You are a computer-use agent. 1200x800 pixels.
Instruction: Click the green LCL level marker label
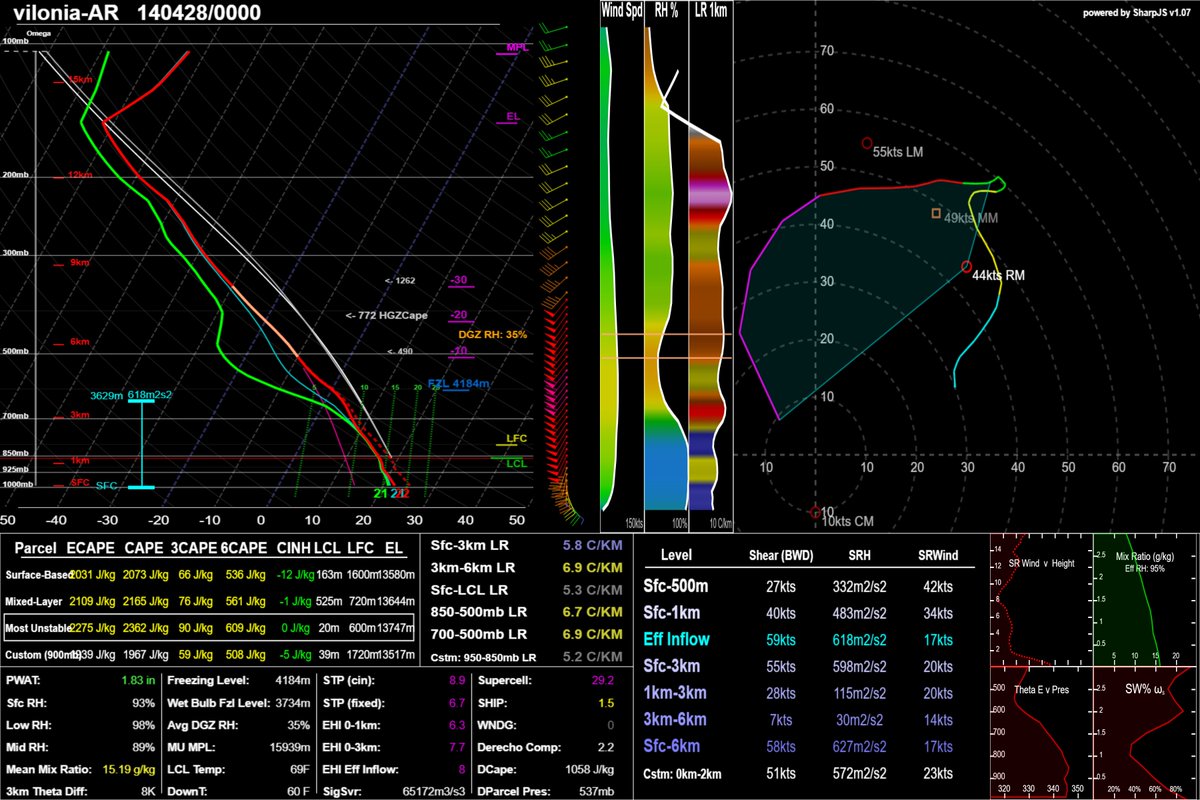click(x=516, y=463)
